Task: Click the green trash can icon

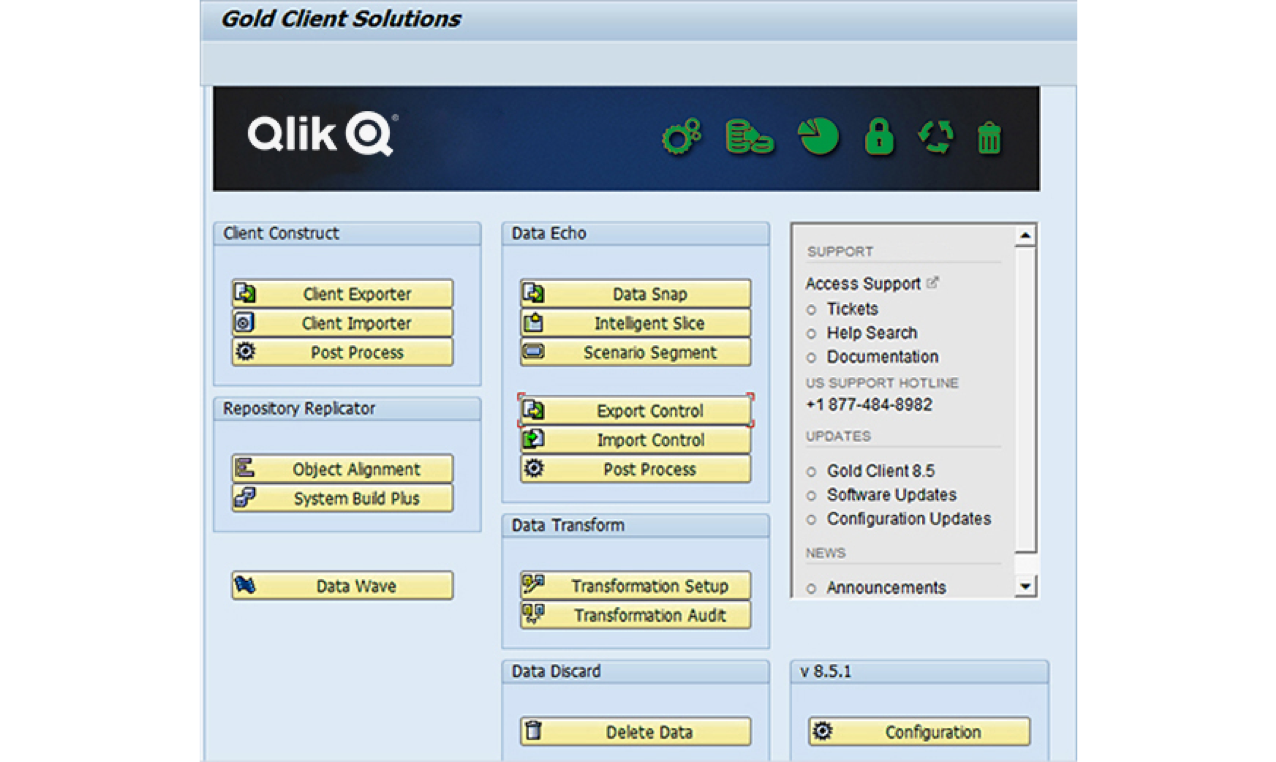Action: (x=989, y=137)
